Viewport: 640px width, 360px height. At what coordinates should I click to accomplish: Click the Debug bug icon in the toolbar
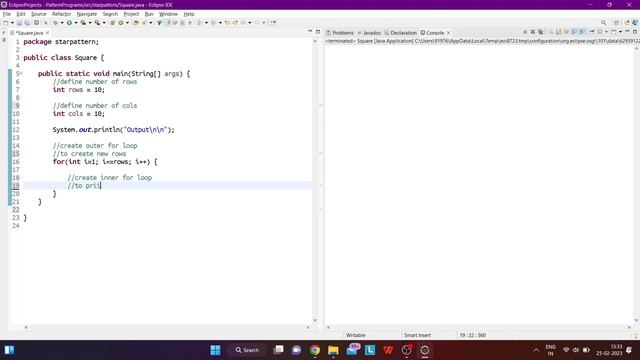point(55,23)
